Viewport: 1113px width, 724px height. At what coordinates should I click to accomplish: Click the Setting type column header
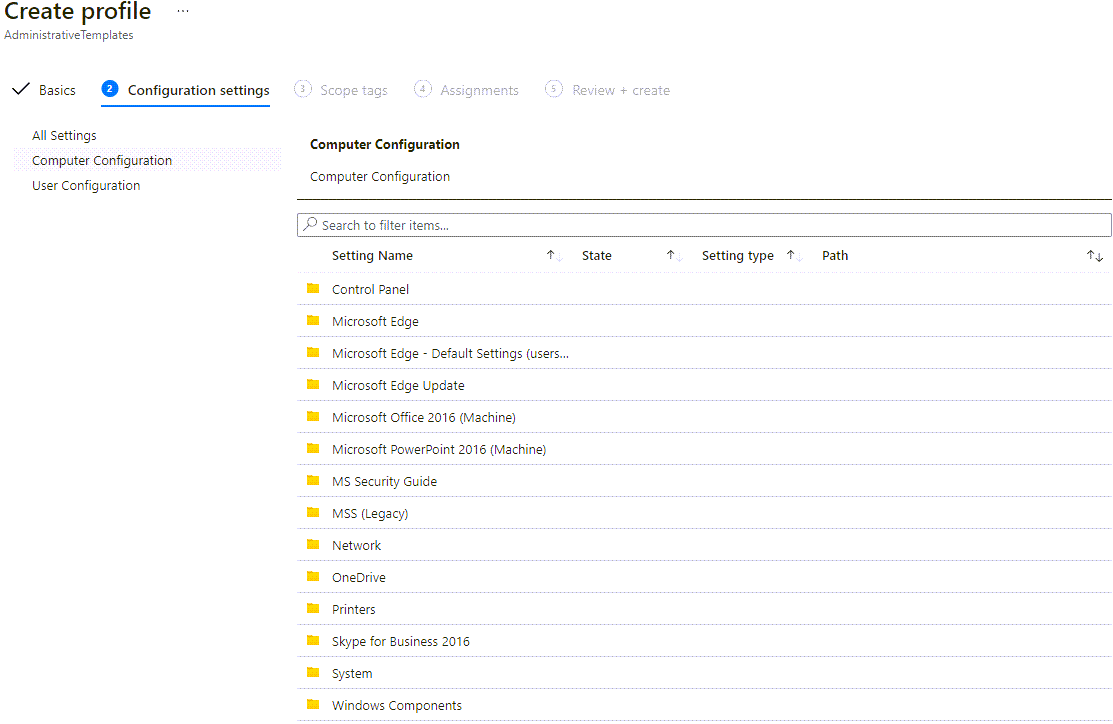pyautogui.click(x=738, y=256)
